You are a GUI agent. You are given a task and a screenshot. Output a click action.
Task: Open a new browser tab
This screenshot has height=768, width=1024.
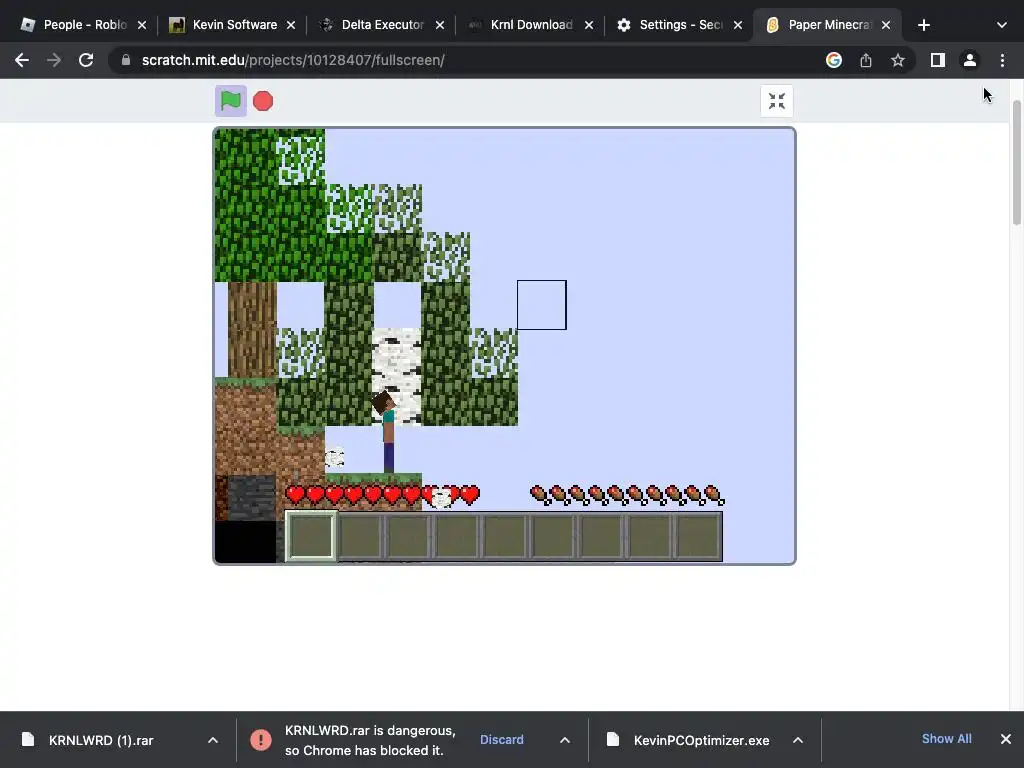pos(924,25)
